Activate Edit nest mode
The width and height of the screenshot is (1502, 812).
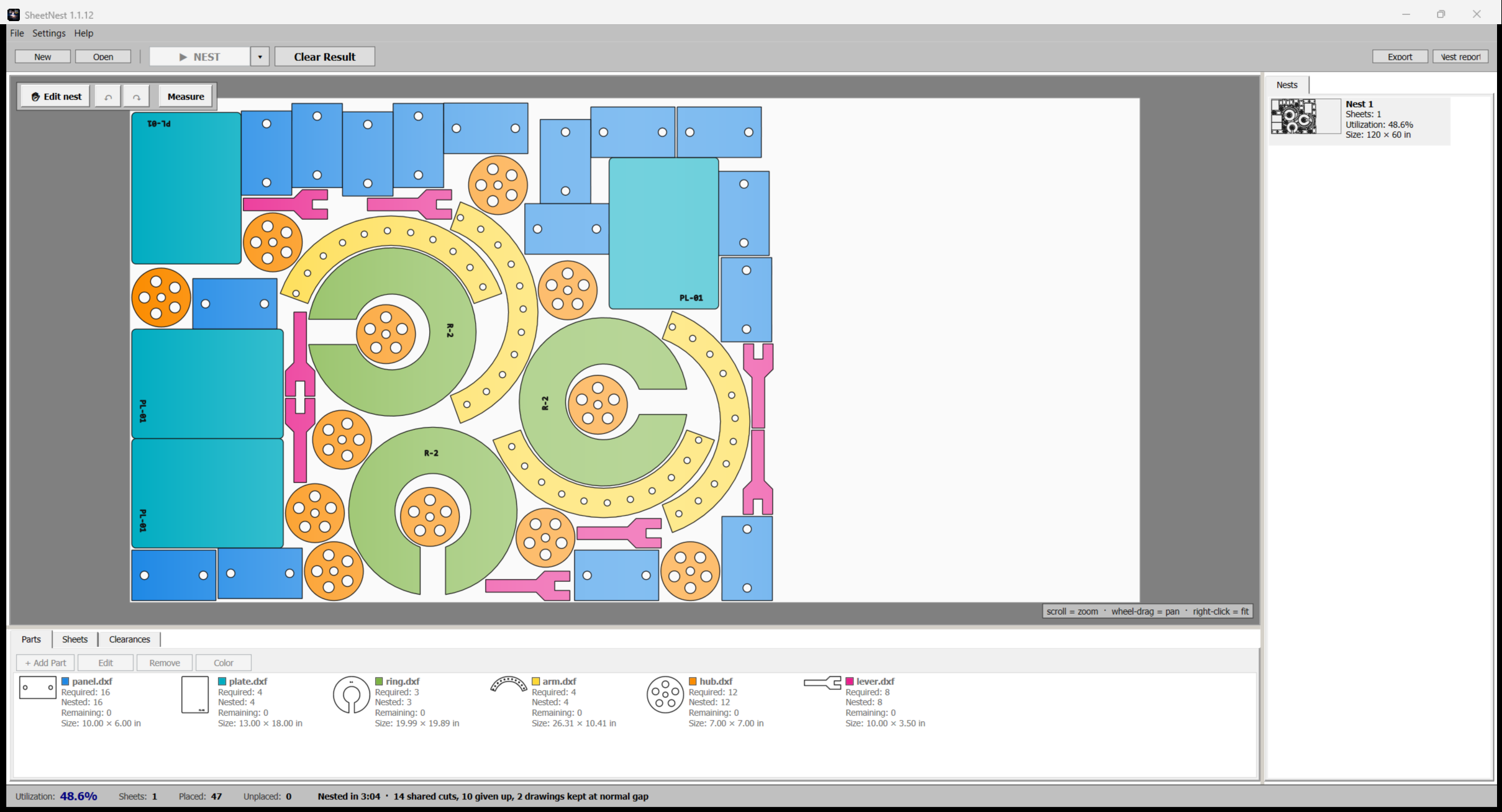point(57,97)
